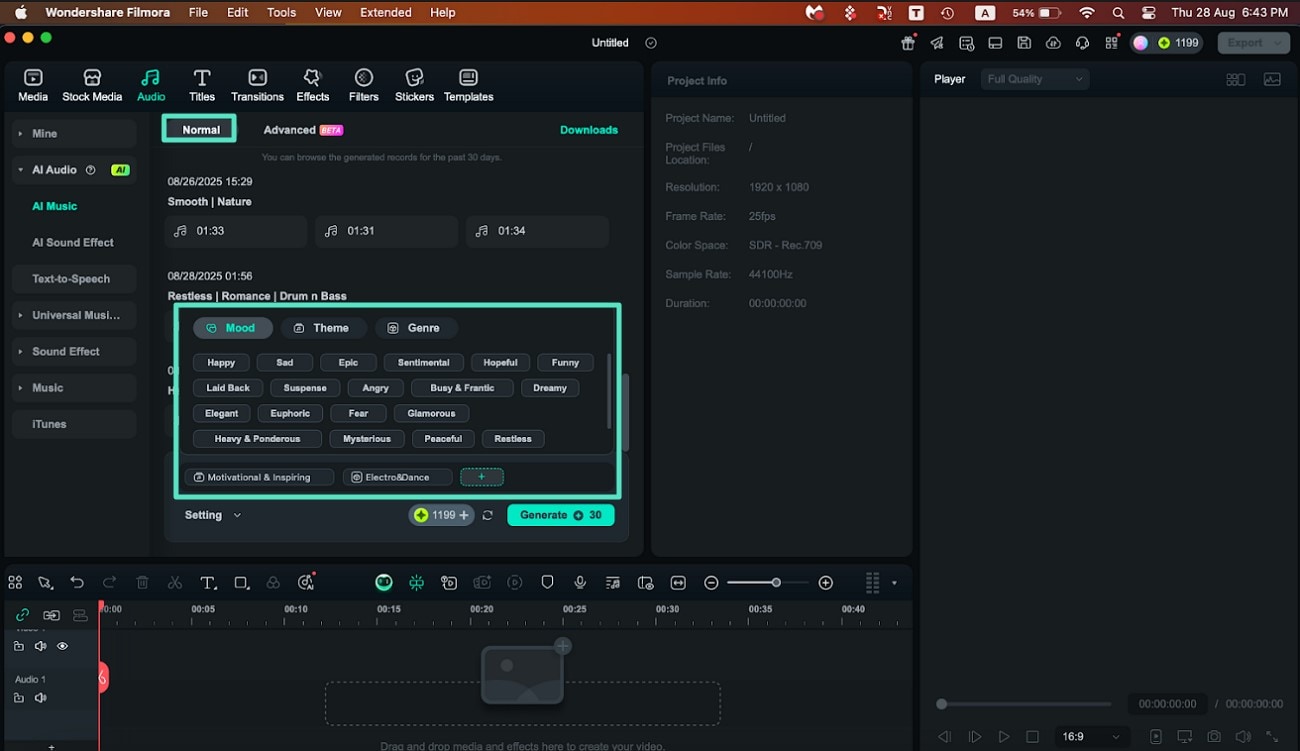Click the cloud upload icon
The width and height of the screenshot is (1300, 751).
click(1053, 43)
